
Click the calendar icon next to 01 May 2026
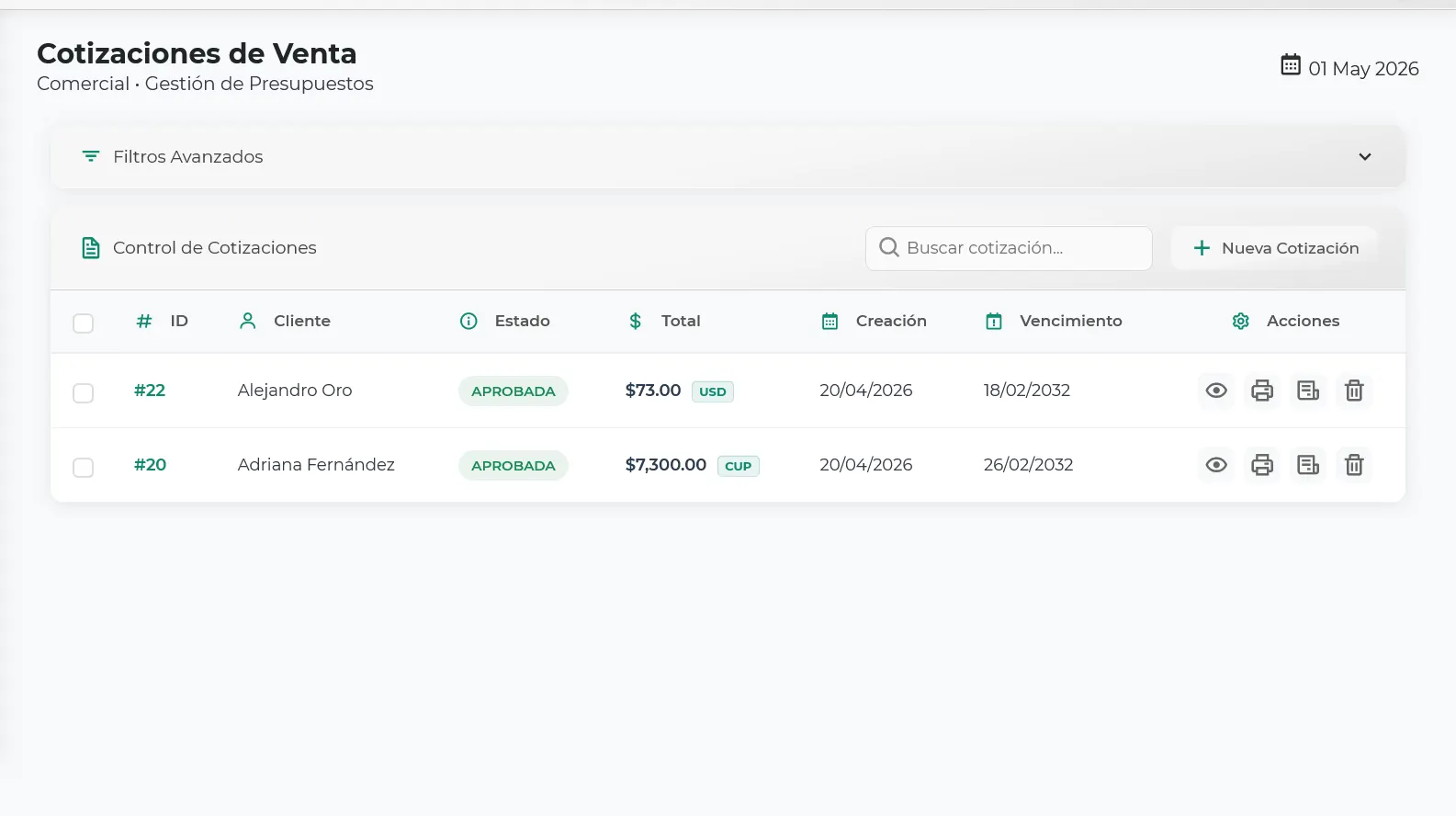tap(1291, 64)
